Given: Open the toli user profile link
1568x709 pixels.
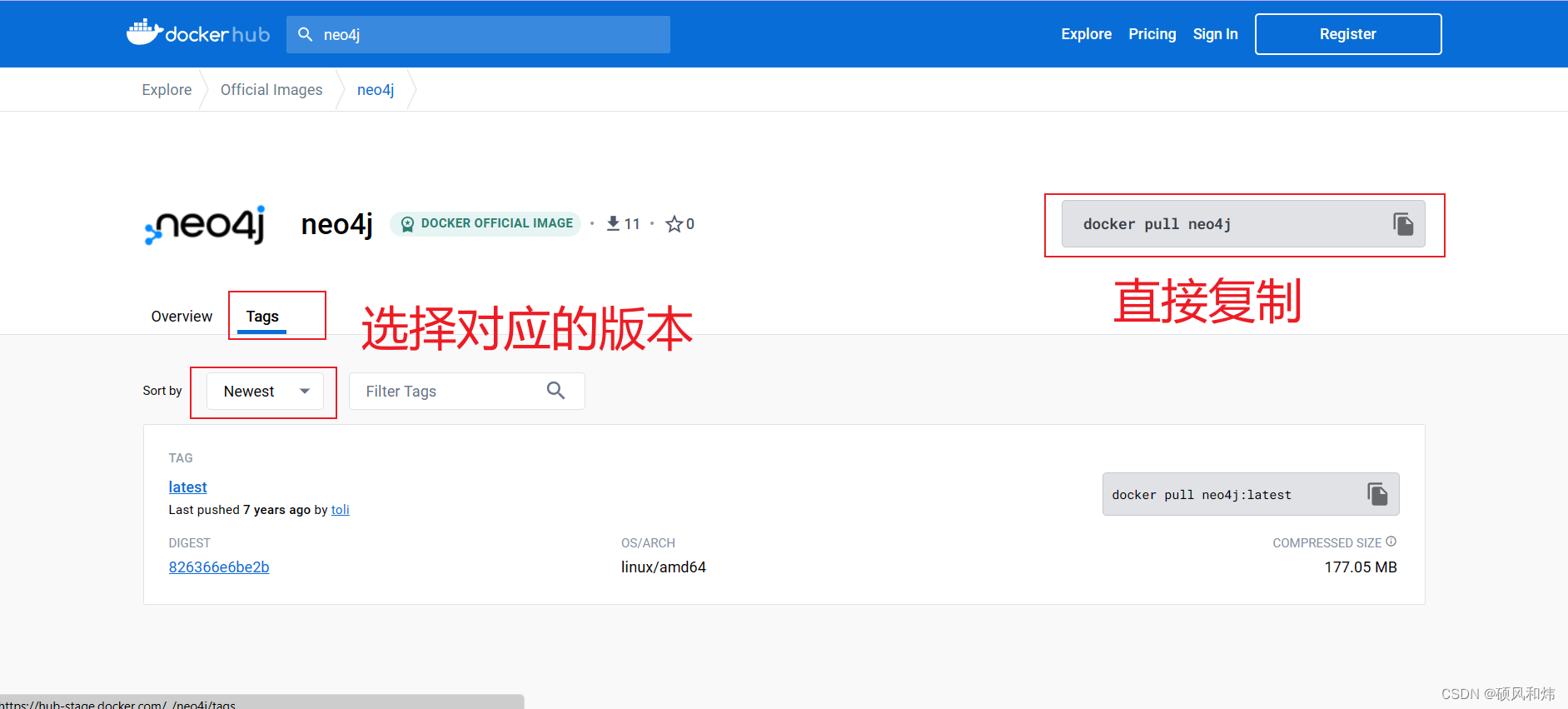Looking at the screenshot, I should point(341,510).
